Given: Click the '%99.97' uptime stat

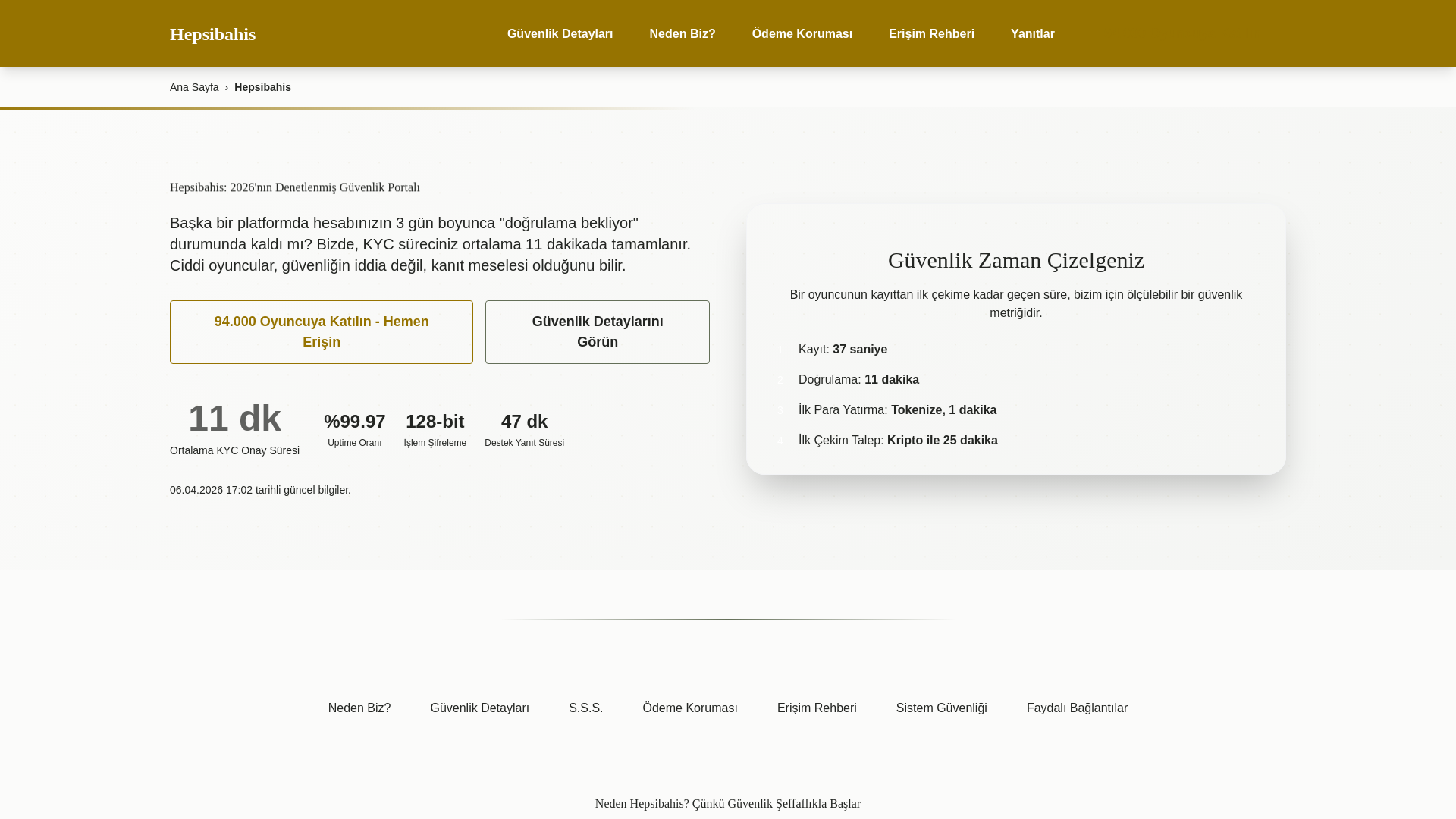Looking at the screenshot, I should click(354, 422).
